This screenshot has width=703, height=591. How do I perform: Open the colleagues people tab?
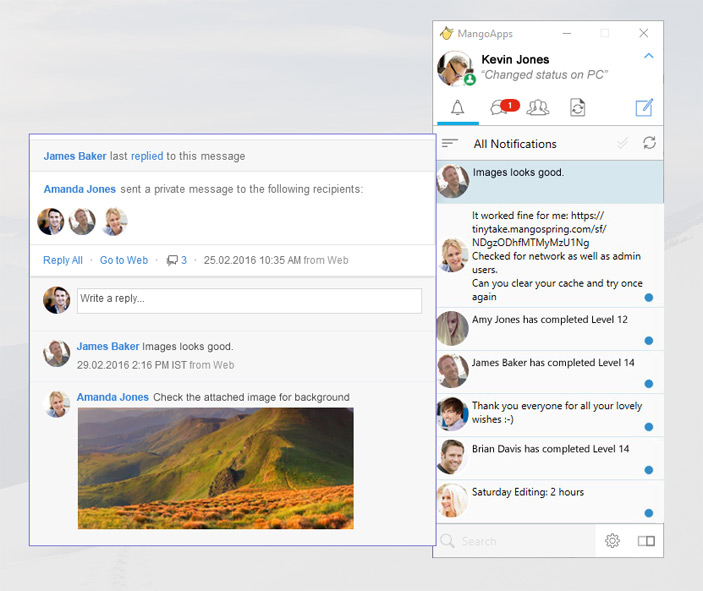538,108
